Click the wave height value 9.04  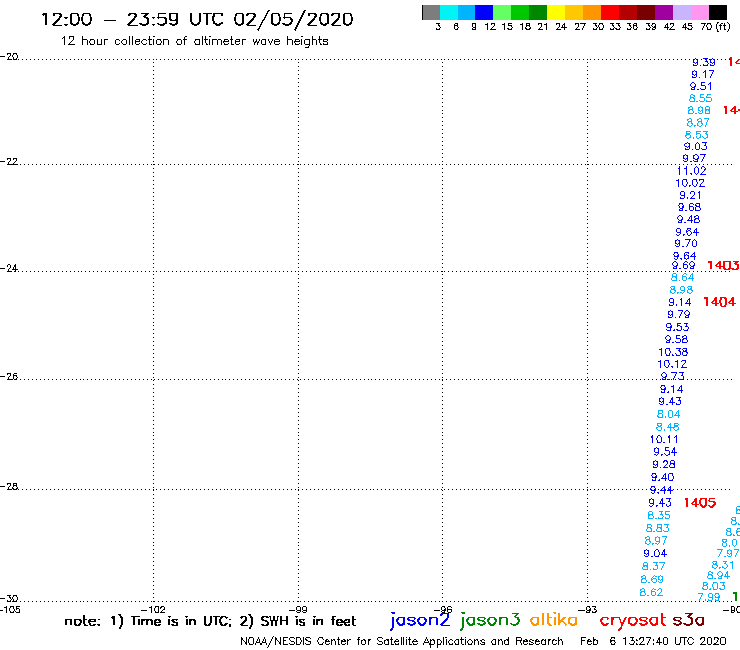coord(655,553)
